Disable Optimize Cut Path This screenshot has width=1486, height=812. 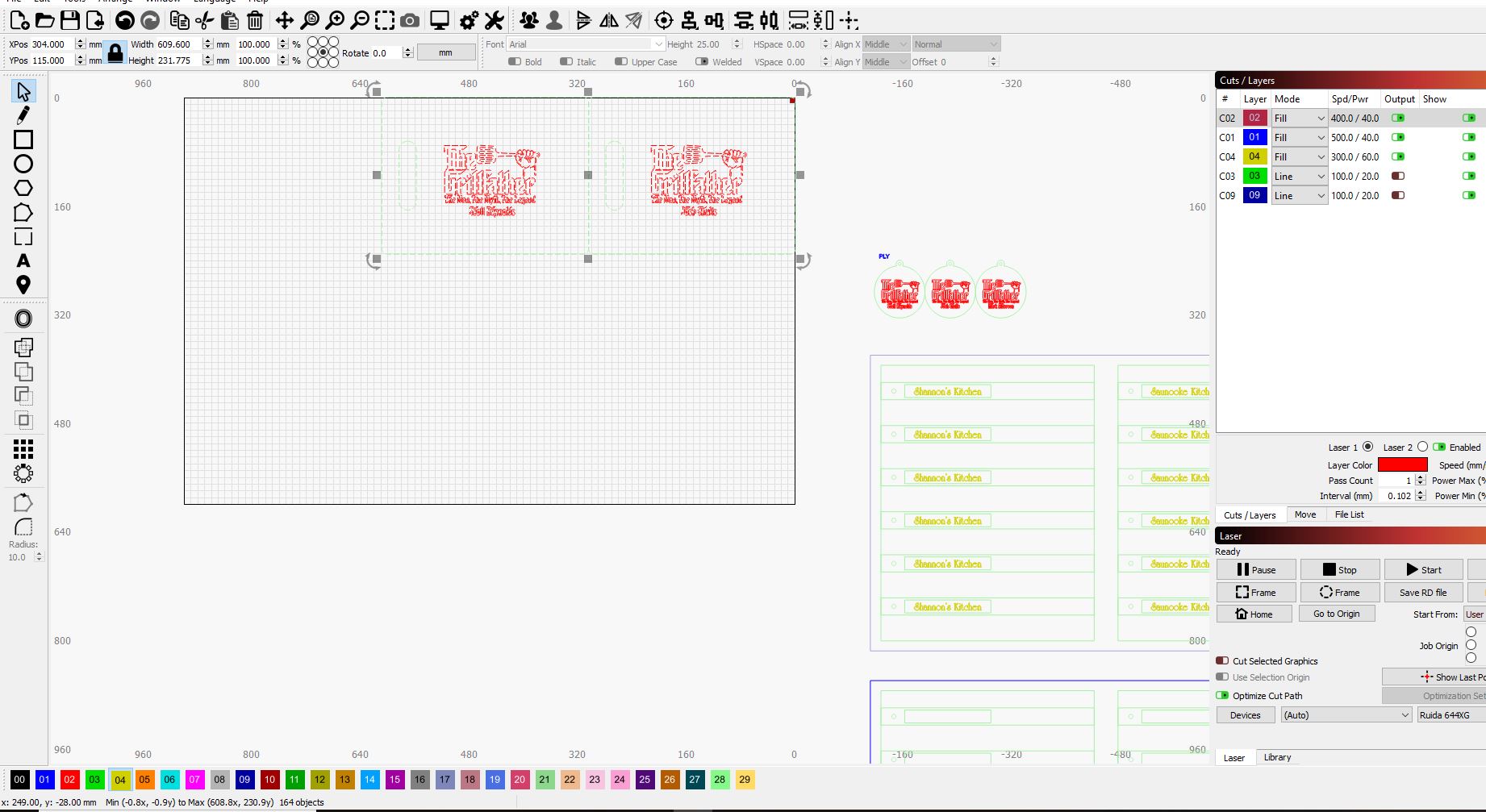click(x=1222, y=695)
